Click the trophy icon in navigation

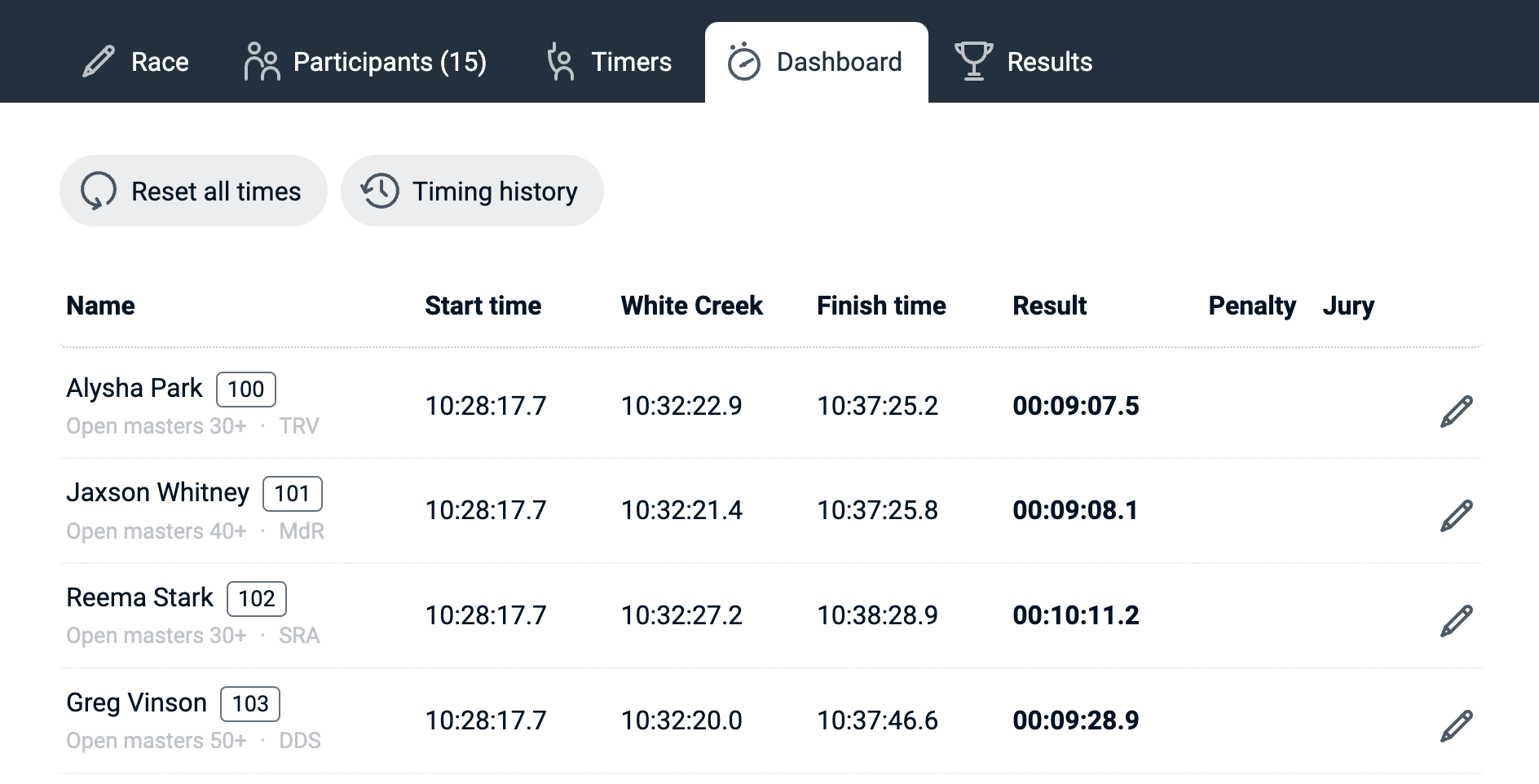tap(973, 61)
